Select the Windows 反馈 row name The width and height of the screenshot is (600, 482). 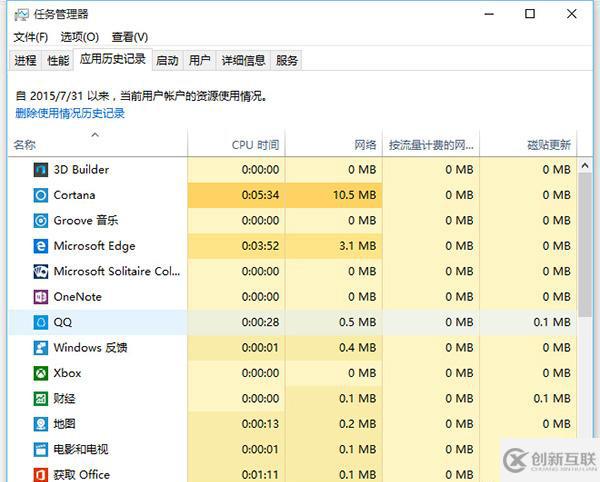(x=90, y=348)
